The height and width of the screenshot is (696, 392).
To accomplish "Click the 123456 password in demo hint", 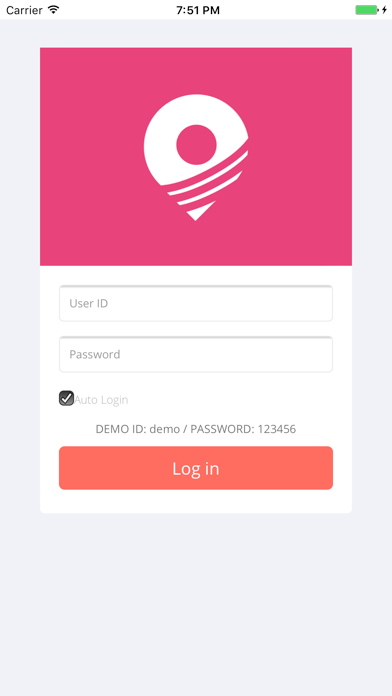I will [x=277, y=429].
